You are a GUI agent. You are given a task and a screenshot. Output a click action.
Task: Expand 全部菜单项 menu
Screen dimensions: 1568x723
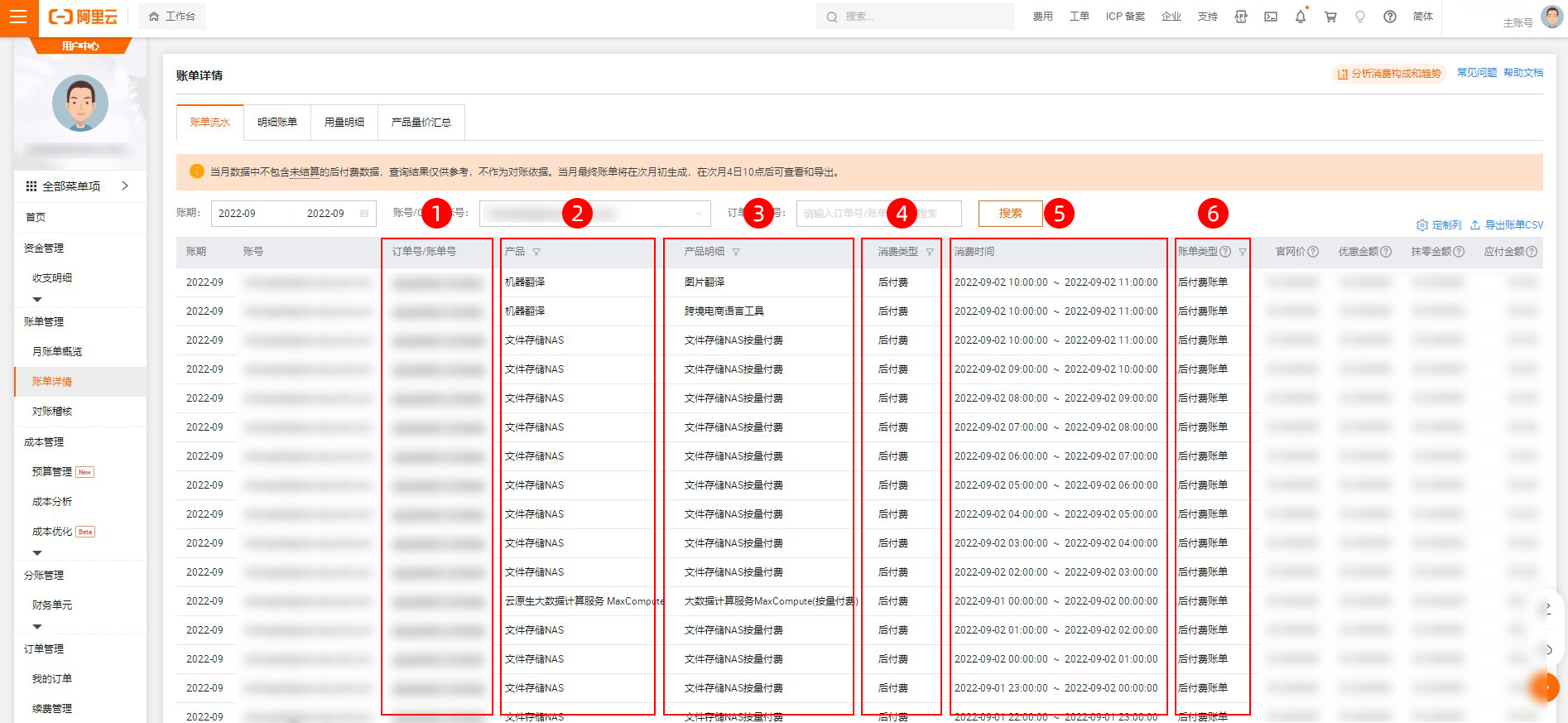click(x=79, y=186)
